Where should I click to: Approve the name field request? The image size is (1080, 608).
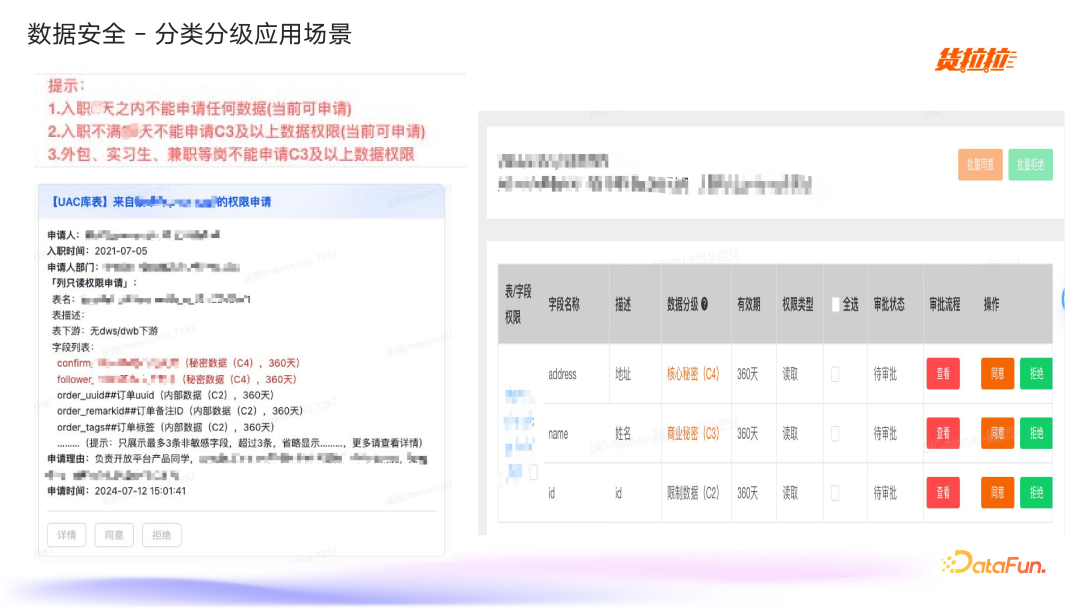point(997,433)
